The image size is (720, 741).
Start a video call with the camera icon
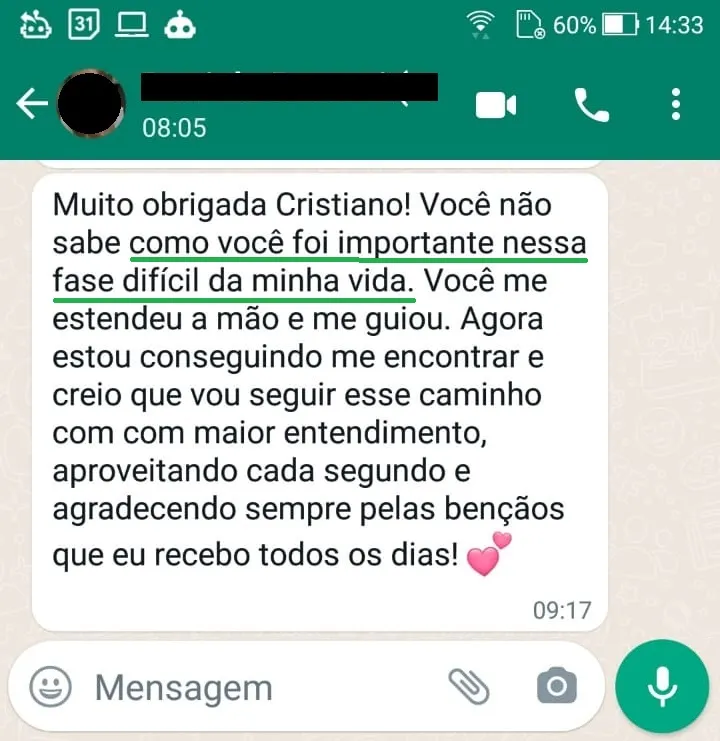click(496, 104)
